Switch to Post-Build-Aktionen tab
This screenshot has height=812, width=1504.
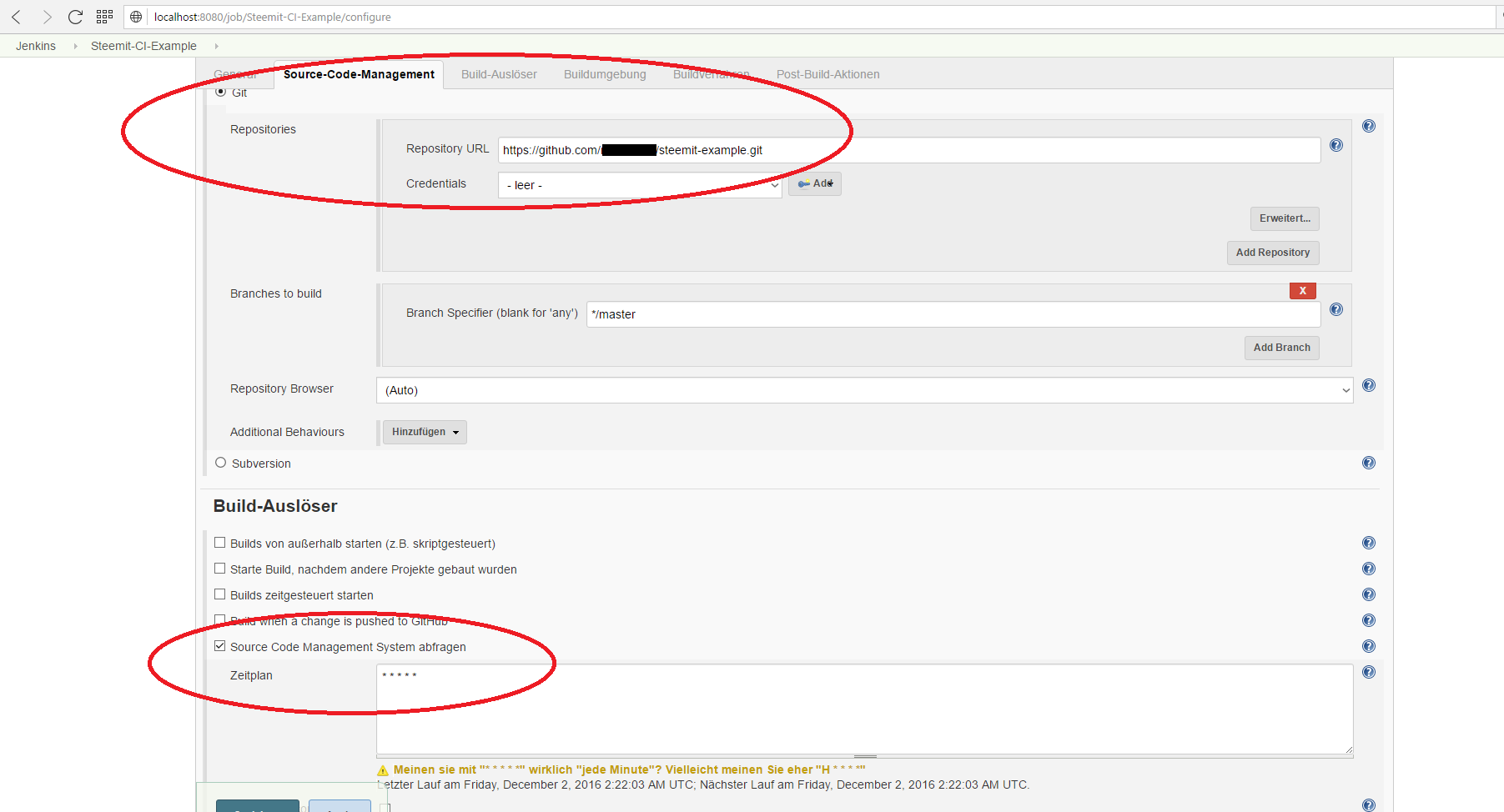(x=827, y=74)
